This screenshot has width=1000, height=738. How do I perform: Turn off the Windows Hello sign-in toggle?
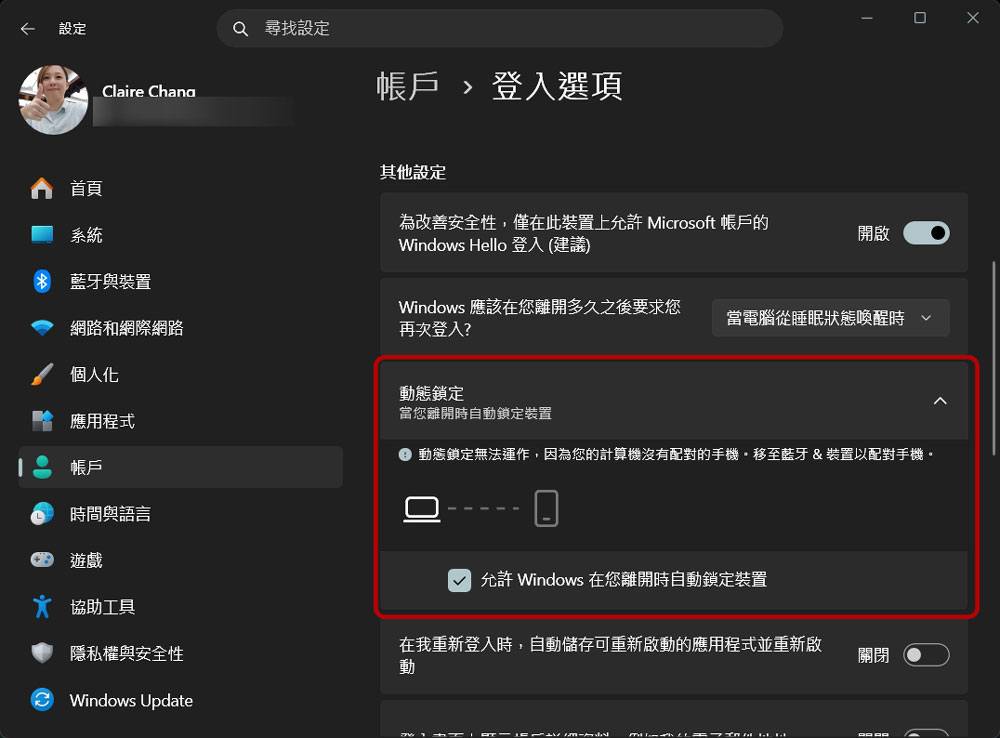tap(926, 233)
